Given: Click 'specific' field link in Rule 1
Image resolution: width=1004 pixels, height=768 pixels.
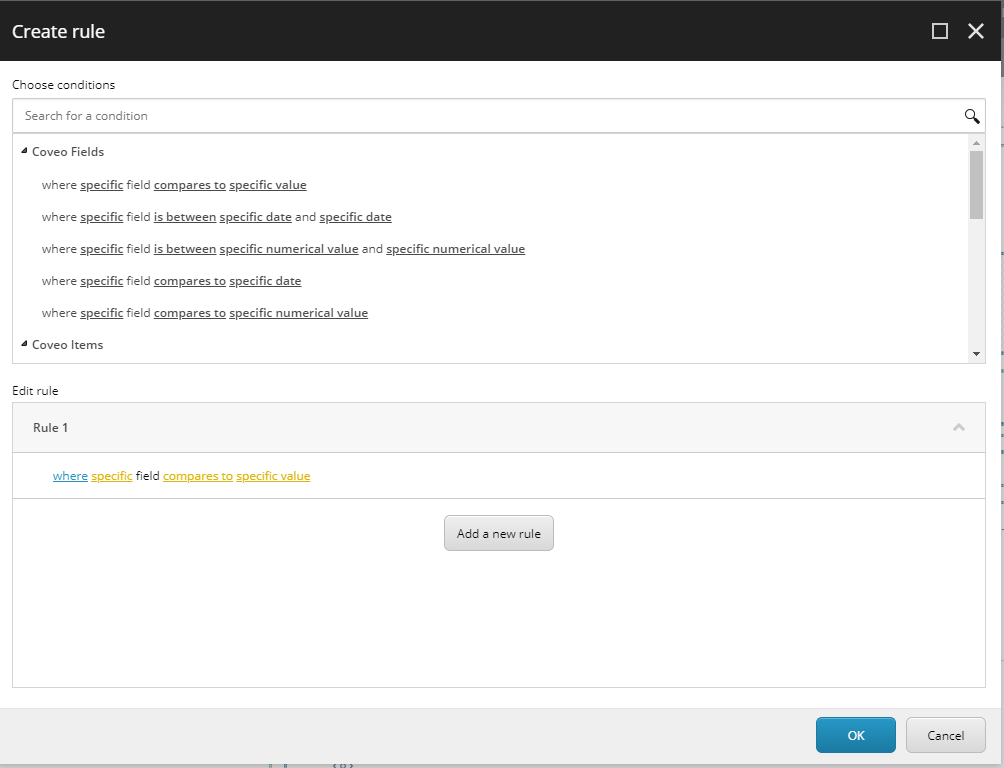Looking at the screenshot, I should [x=112, y=476].
